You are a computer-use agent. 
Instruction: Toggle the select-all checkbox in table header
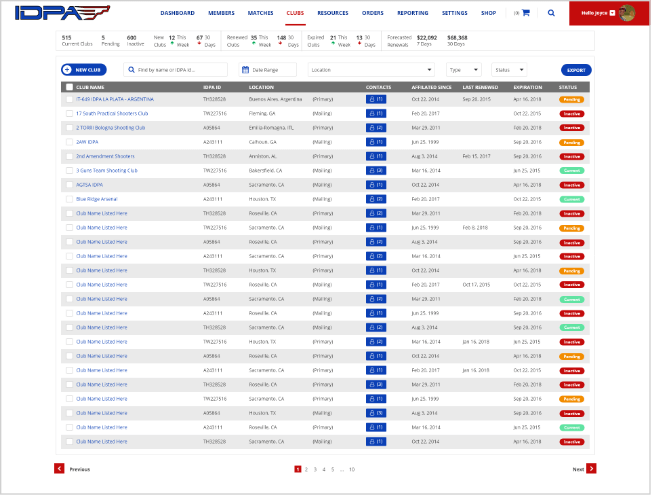click(69, 87)
